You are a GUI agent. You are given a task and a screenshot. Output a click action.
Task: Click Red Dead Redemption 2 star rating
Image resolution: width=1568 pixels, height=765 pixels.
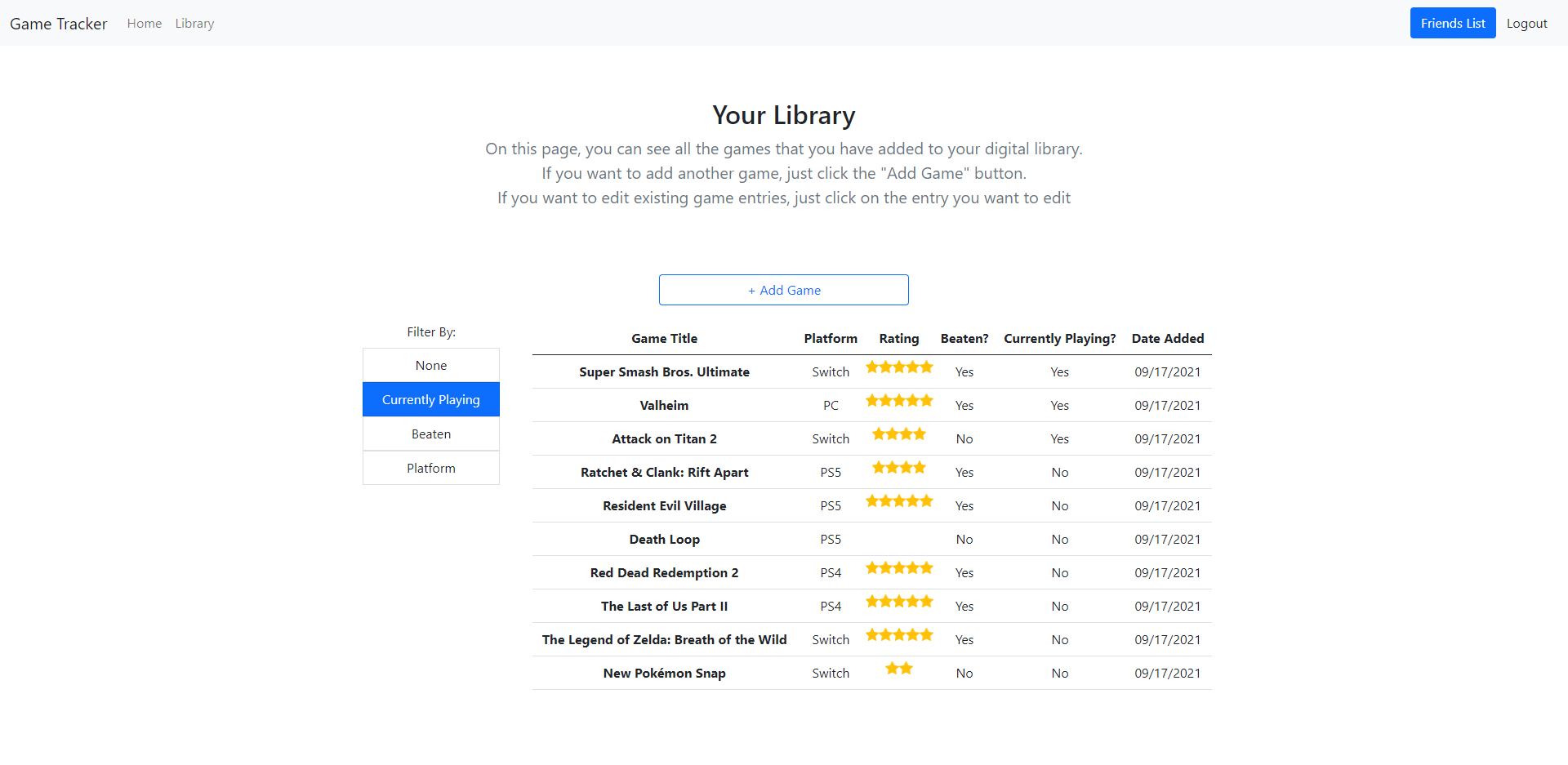pos(898,568)
